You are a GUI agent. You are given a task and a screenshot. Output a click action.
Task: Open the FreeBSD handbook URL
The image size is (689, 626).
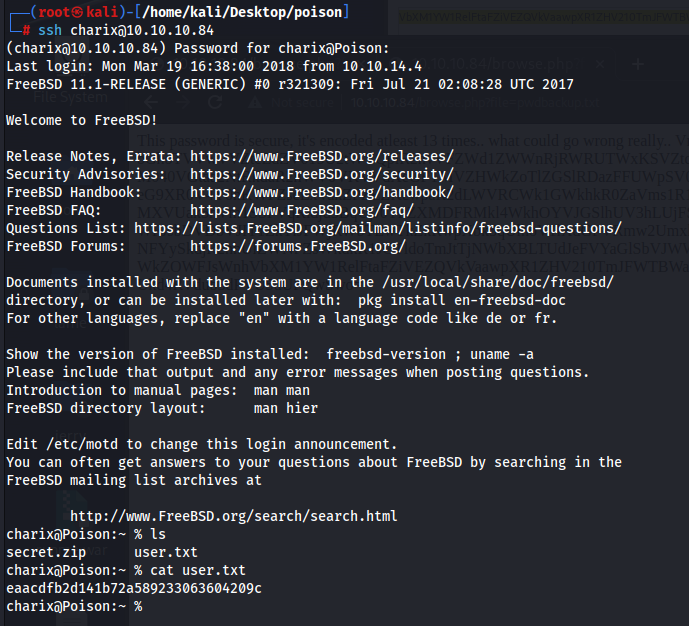[x=322, y=192]
